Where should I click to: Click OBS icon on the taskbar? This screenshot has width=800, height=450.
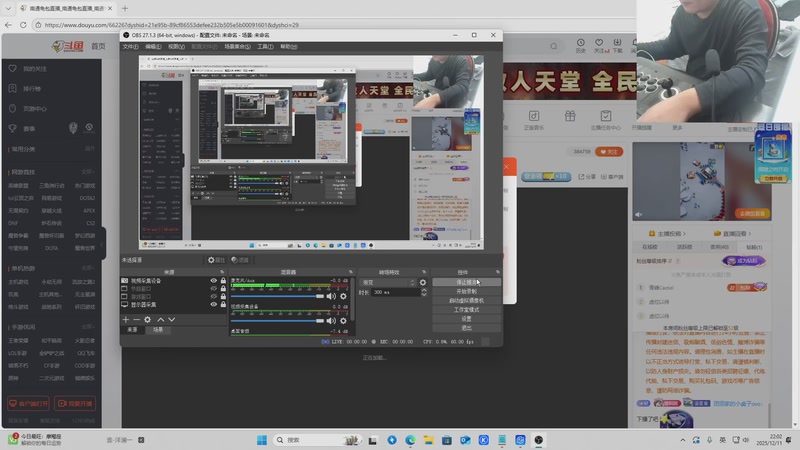point(539,440)
